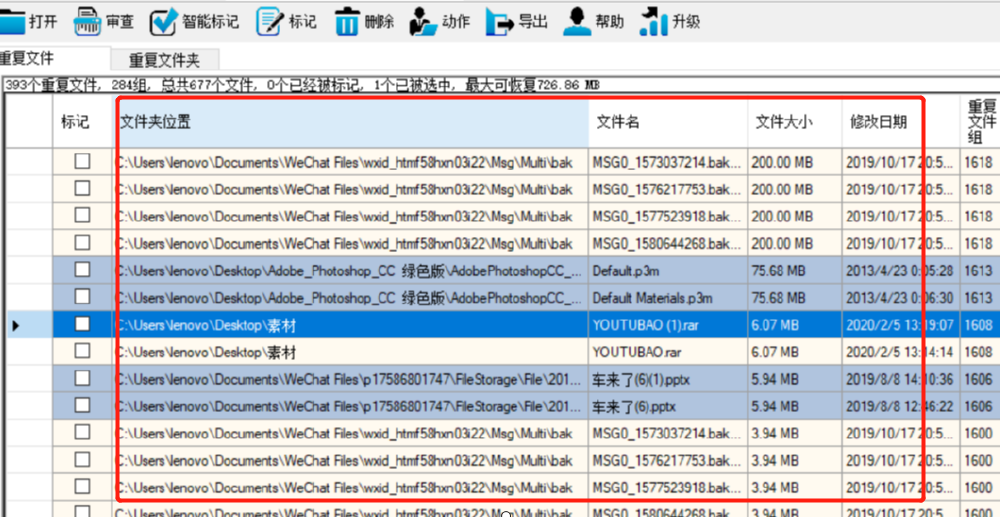Click group 1608 in YOUTUBAO.rar row
1000x517 pixels.
[x=978, y=352]
